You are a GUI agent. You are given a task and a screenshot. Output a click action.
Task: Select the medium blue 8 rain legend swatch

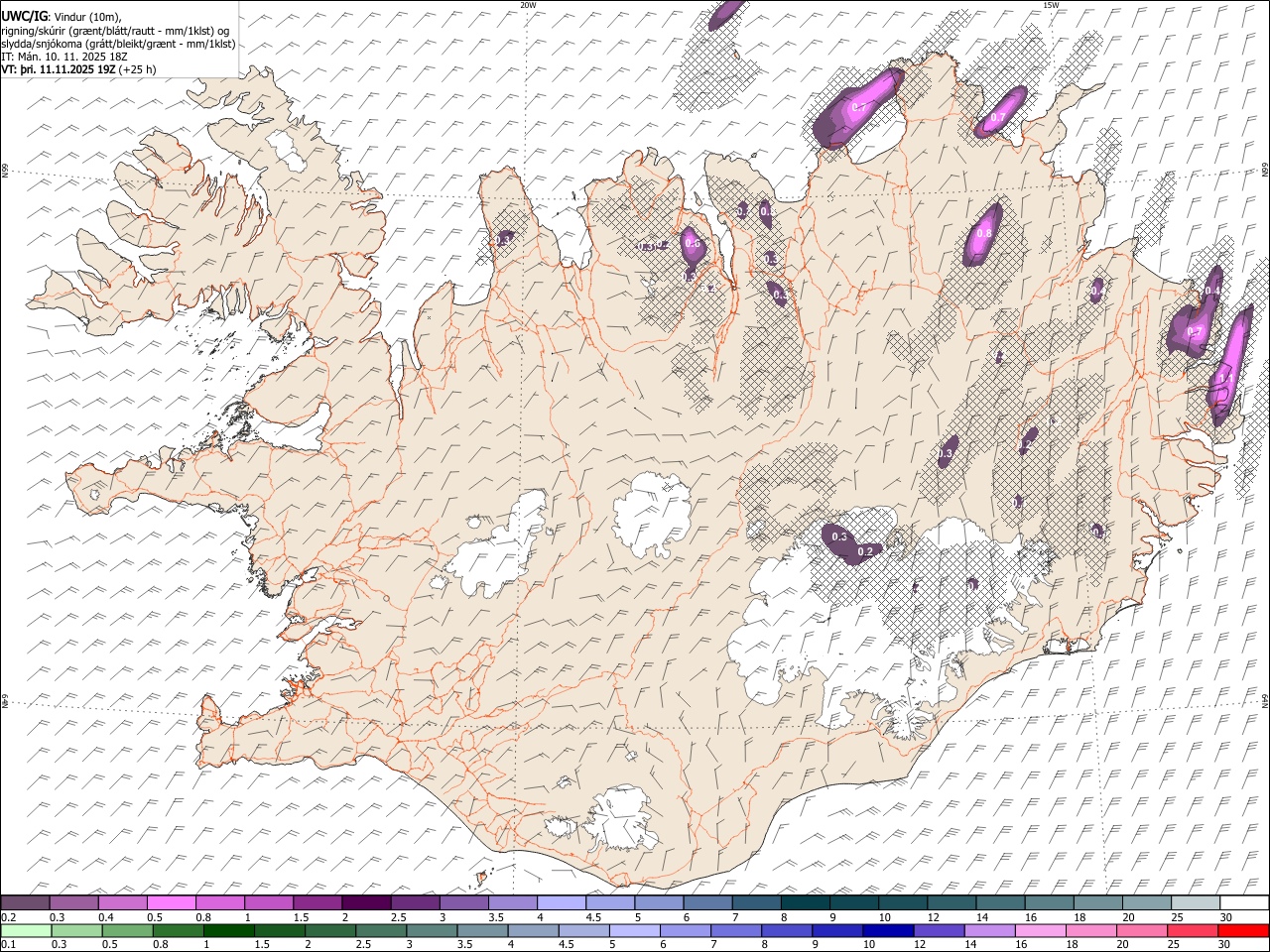coord(786,930)
